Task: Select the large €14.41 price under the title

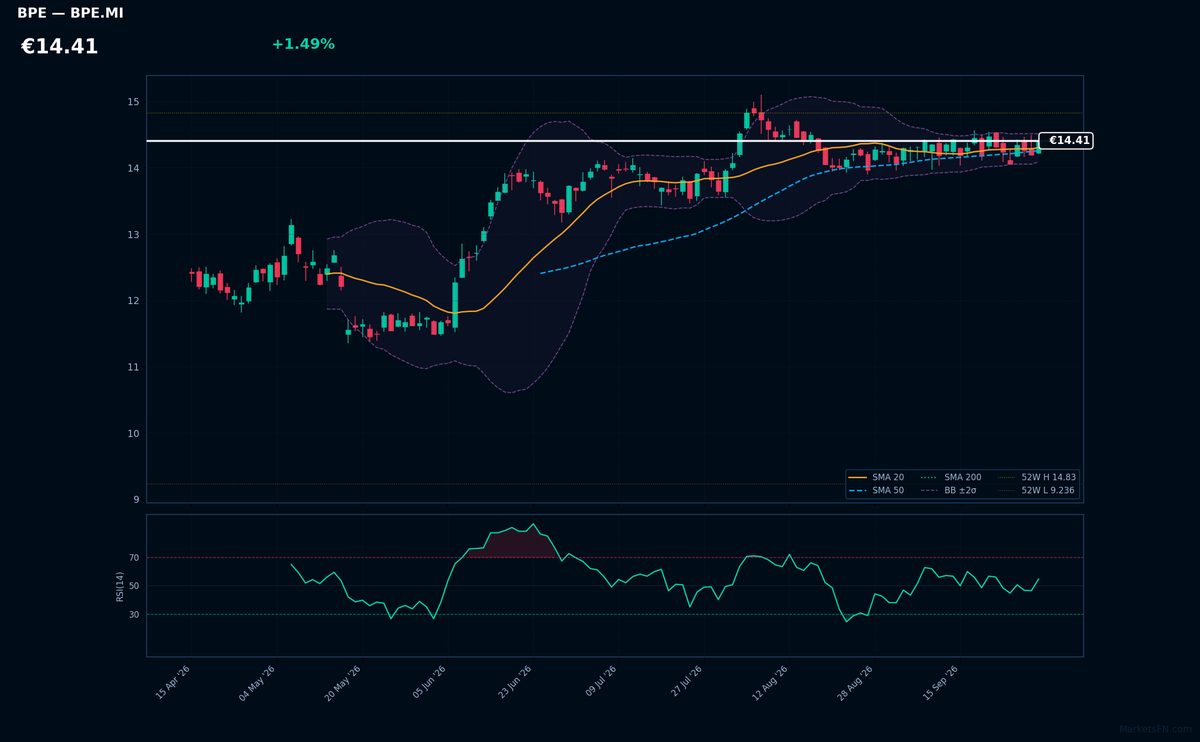Action: [x=59, y=46]
